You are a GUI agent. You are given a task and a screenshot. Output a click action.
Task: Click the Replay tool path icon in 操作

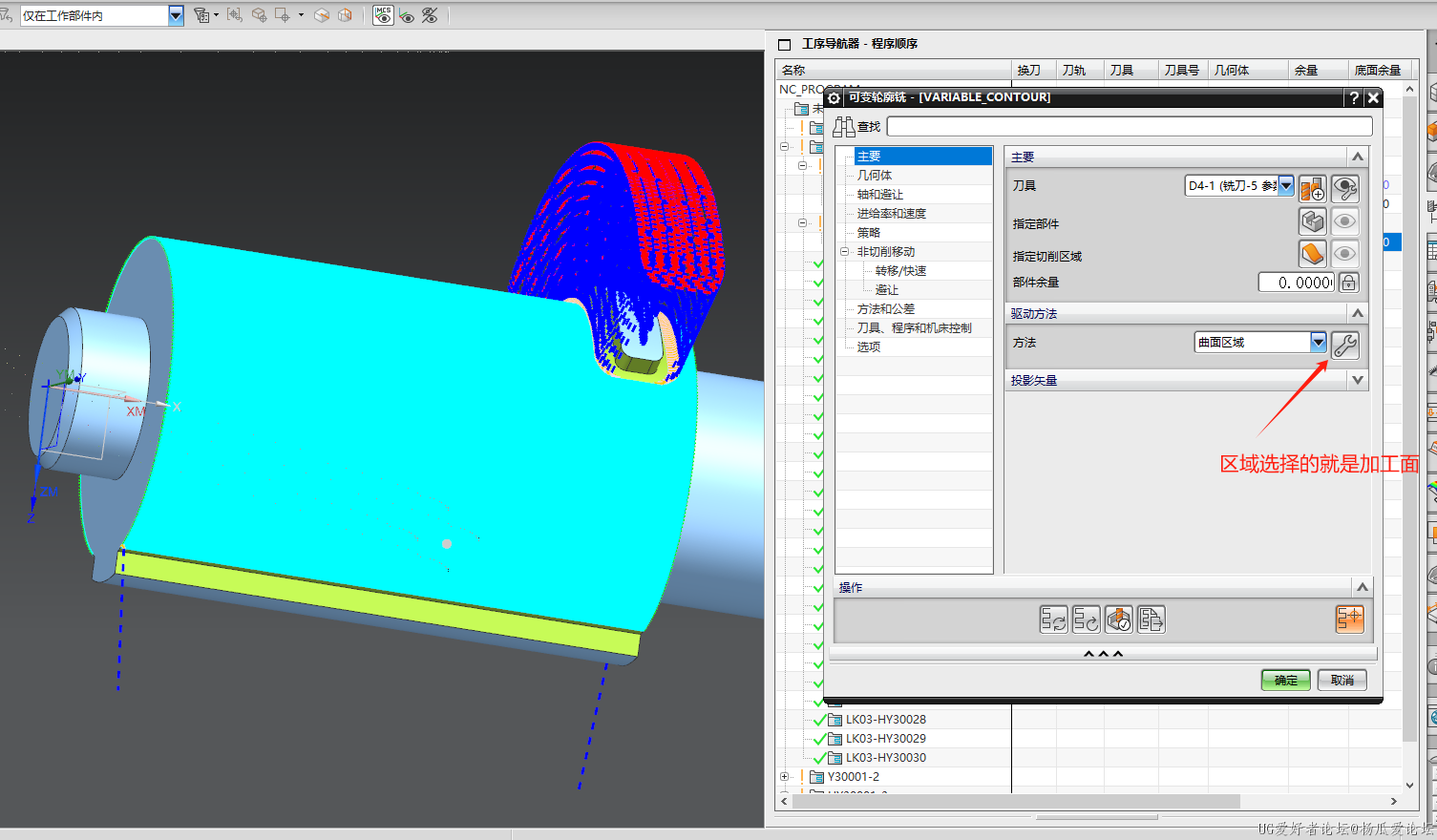(x=1086, y=619)
